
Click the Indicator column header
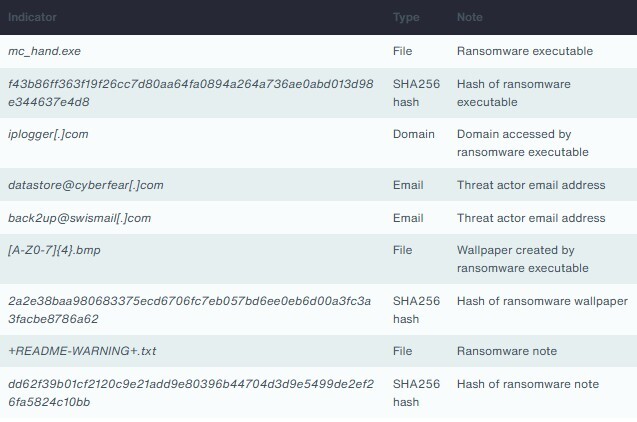click(x=32, y=17)
